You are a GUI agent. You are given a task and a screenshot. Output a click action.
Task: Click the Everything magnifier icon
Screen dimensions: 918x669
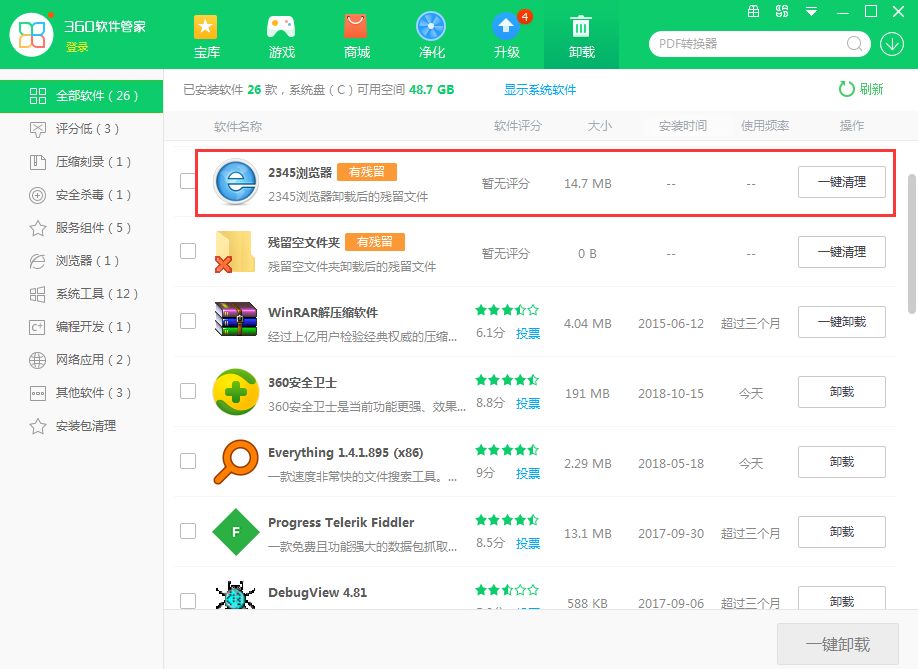click(235, 462)
